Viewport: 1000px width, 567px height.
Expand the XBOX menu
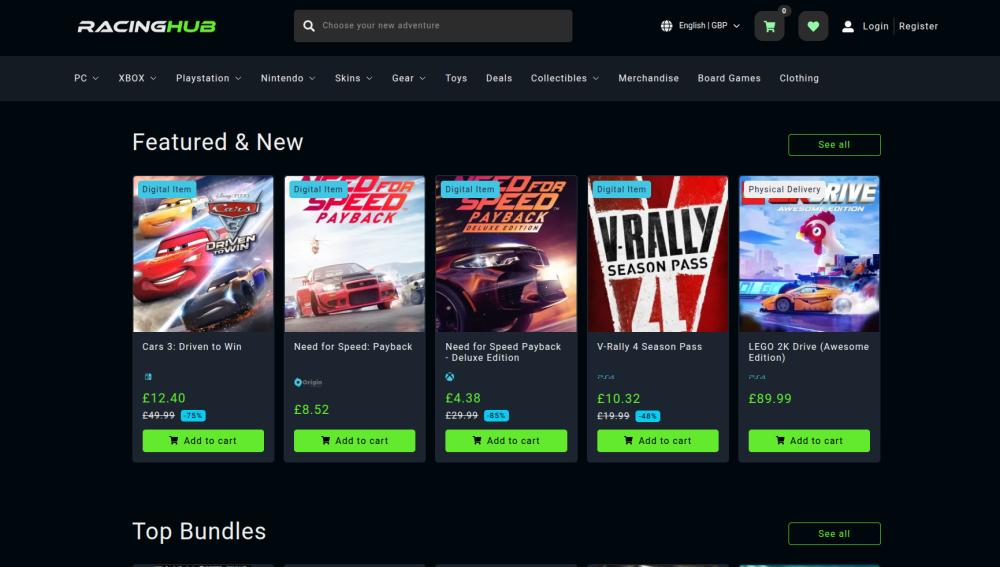point(137,78)
